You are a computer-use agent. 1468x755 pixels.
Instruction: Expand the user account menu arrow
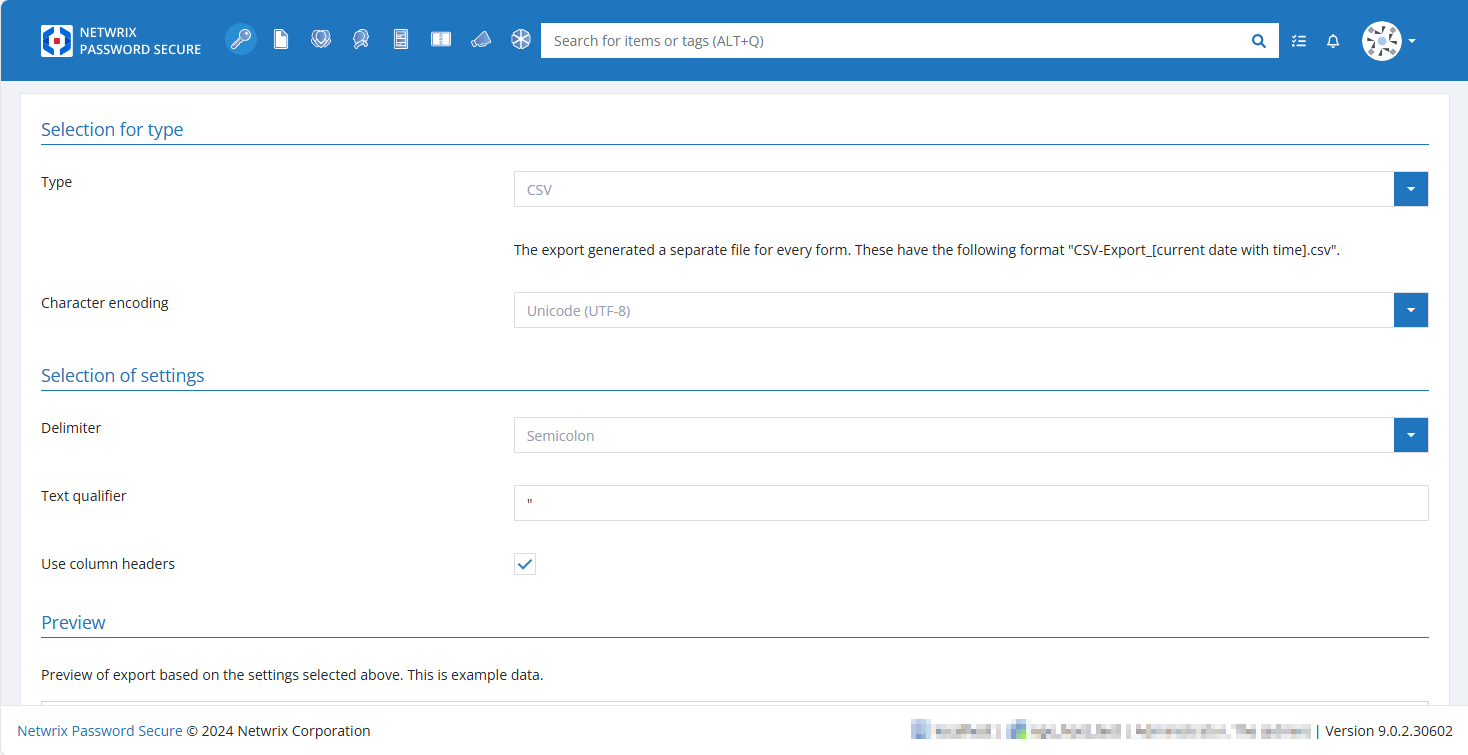pyautogui.click(x=1412, y=41)
